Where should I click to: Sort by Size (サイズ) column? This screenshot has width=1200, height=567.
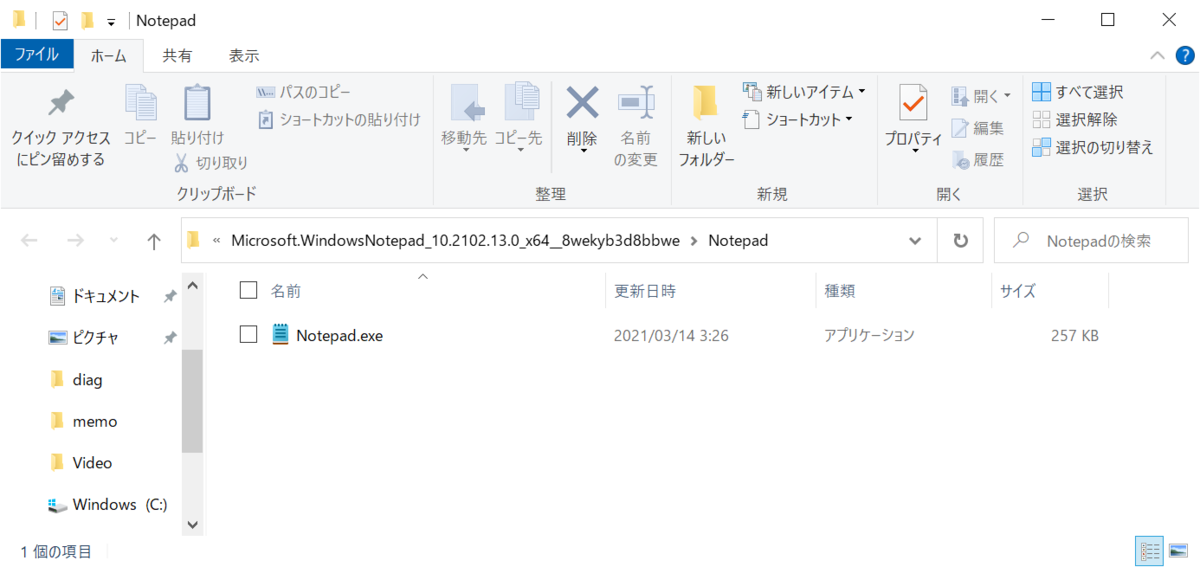(1018, 291)
